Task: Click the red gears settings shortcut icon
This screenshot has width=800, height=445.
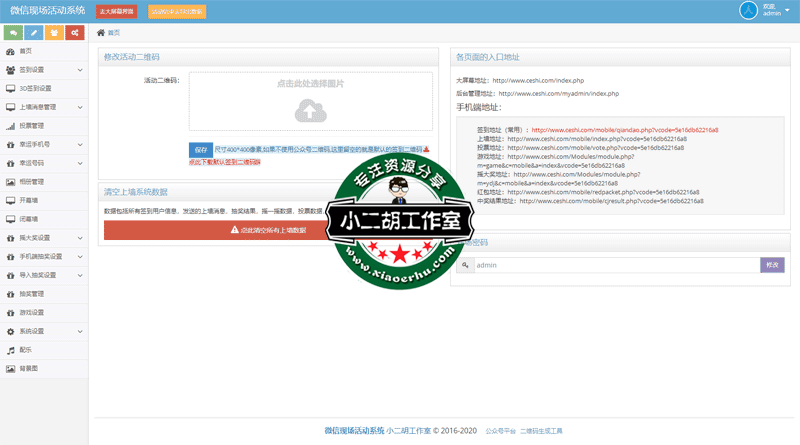Action: (74, 33)
